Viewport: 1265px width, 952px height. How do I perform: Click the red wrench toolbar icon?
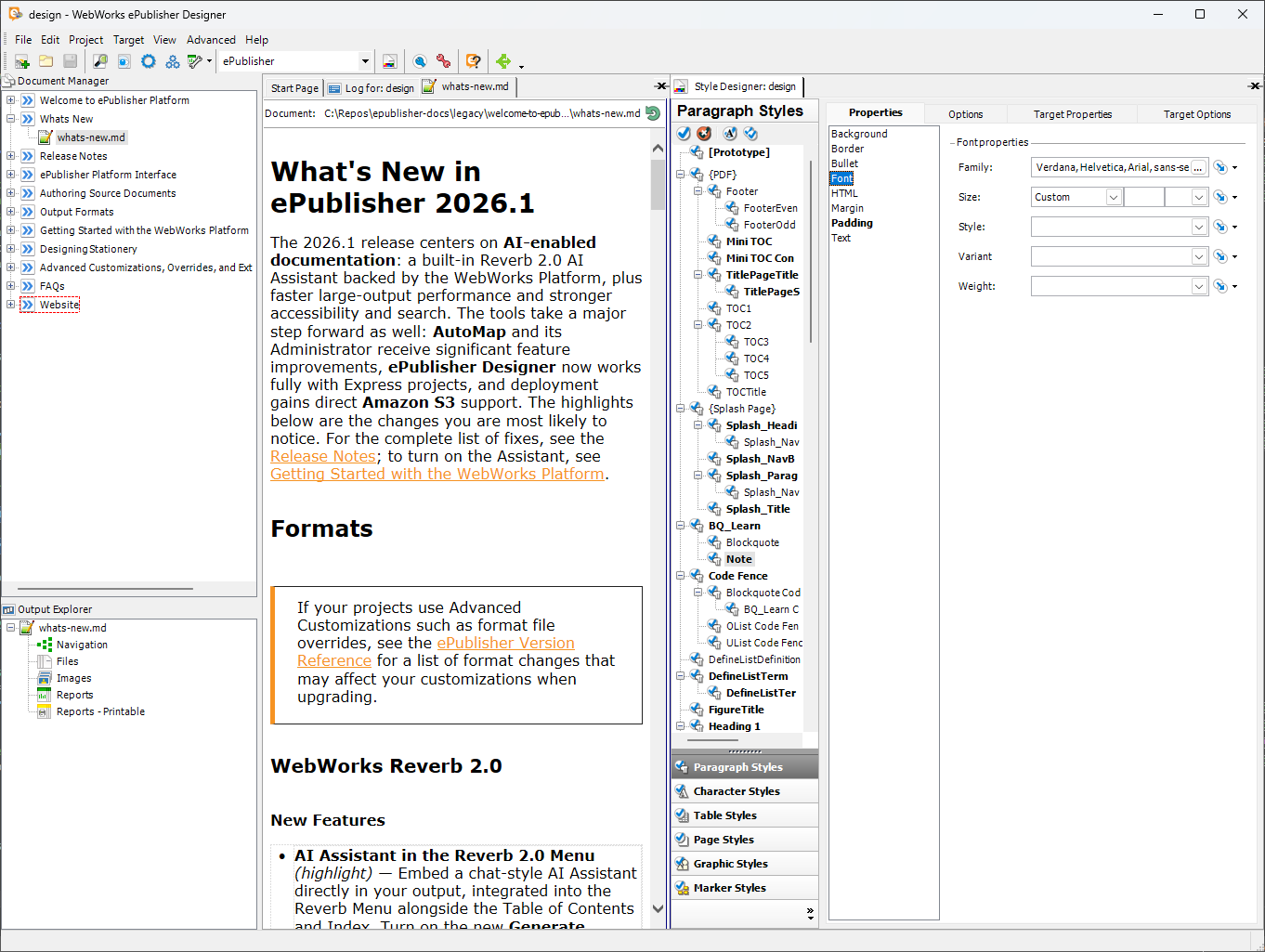444,61
